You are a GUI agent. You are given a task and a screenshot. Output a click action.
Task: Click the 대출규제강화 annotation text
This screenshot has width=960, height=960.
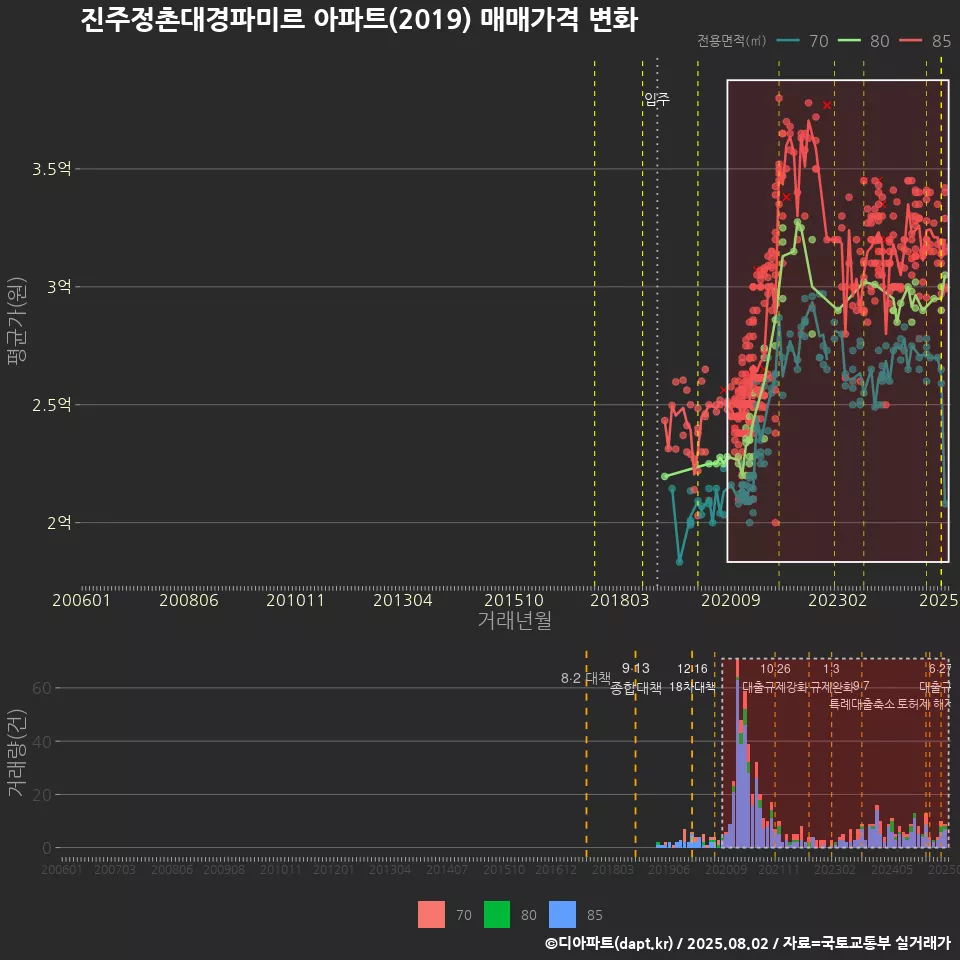tap(775, 687)
